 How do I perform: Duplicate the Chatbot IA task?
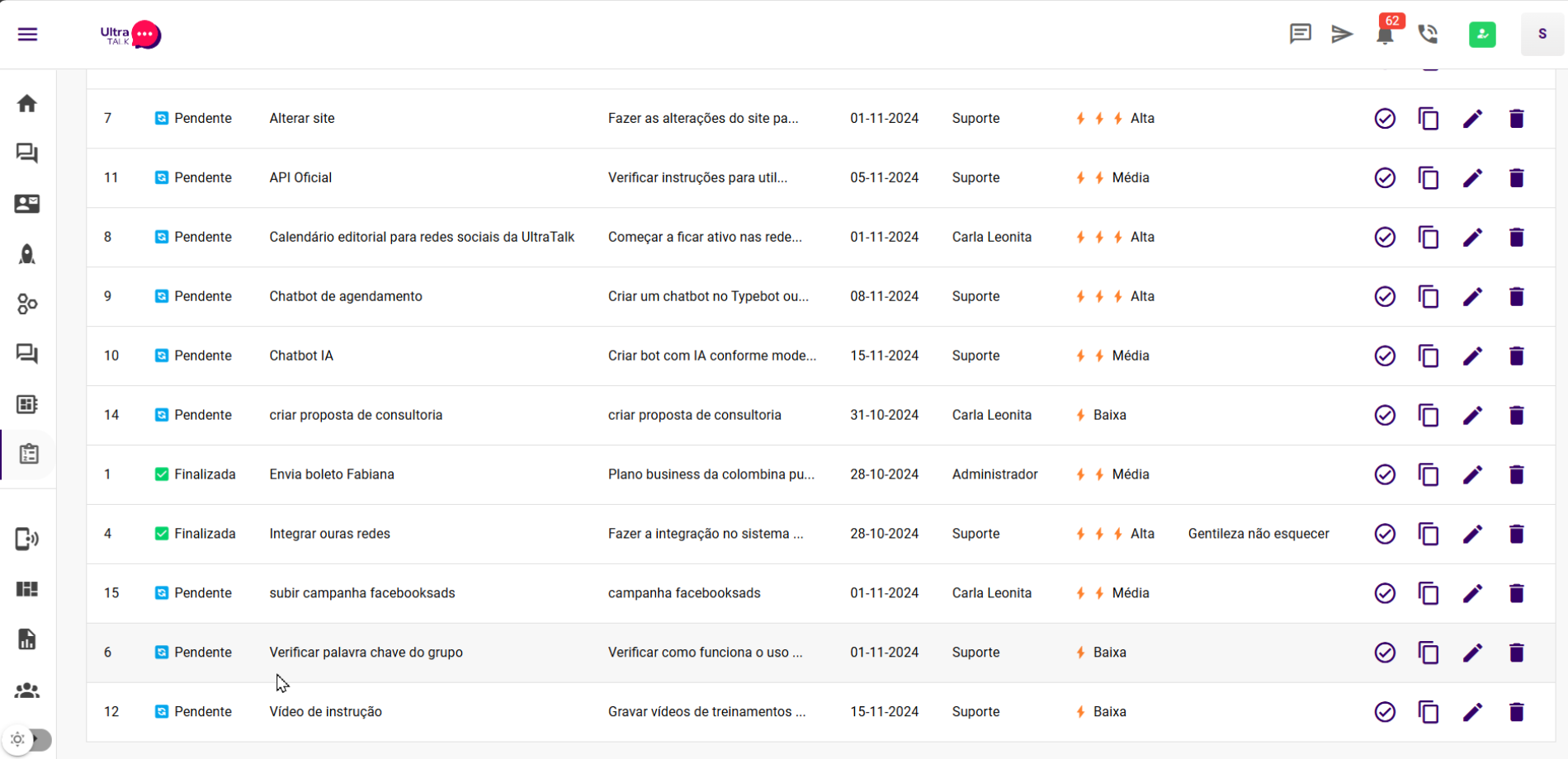click(1429, 356)
